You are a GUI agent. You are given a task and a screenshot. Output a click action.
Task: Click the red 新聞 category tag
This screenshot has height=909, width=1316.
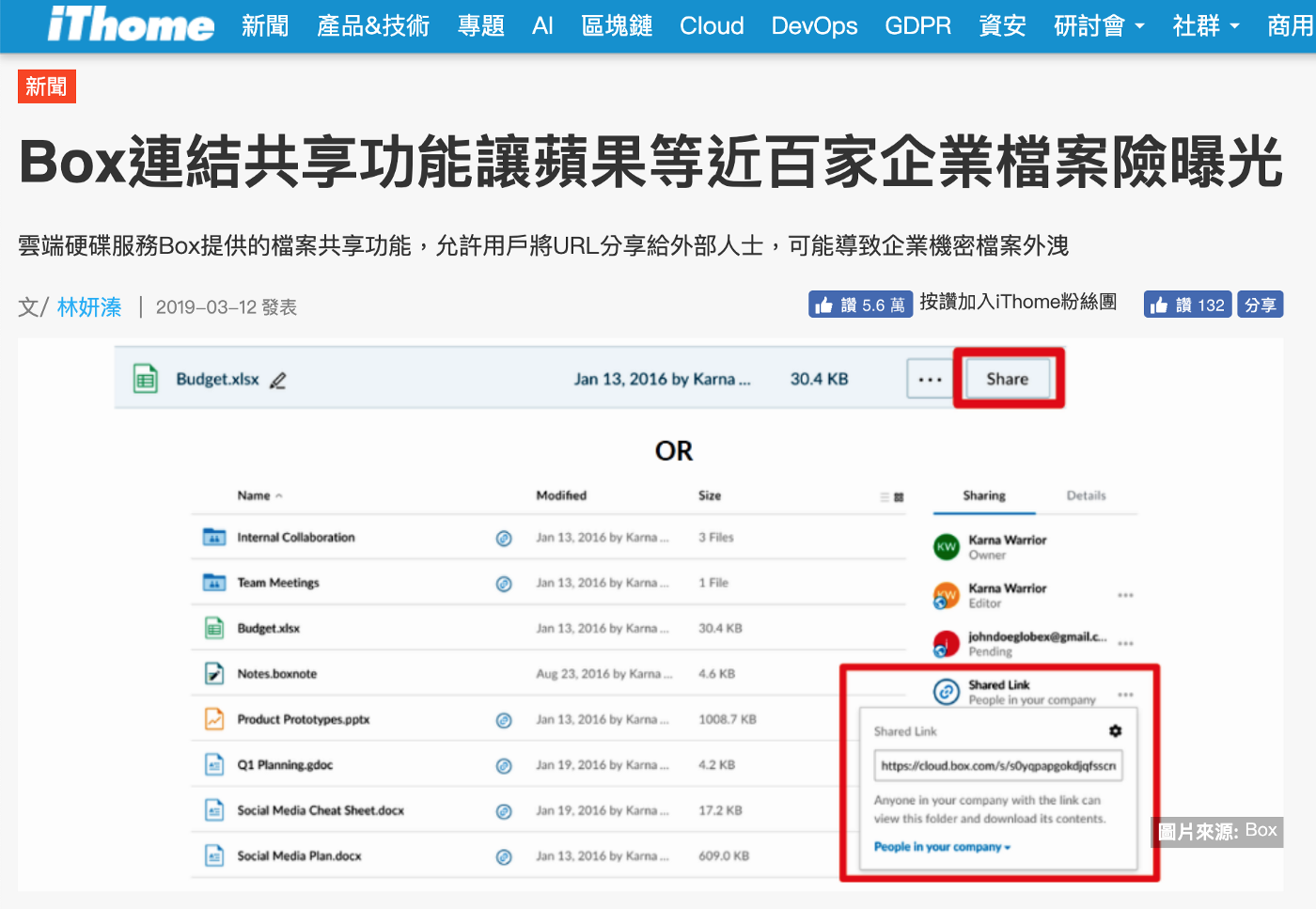46,86
